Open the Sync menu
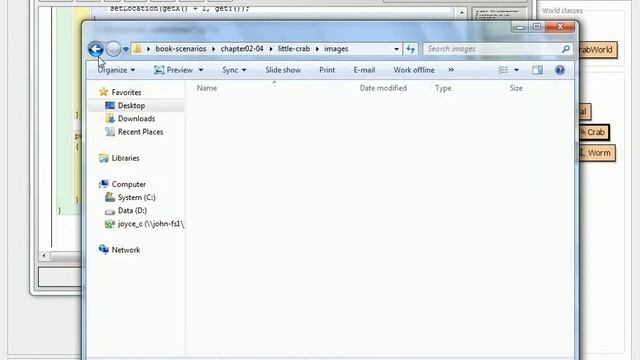The height and width of the screenshot is (360, 640). coord(234,70)
